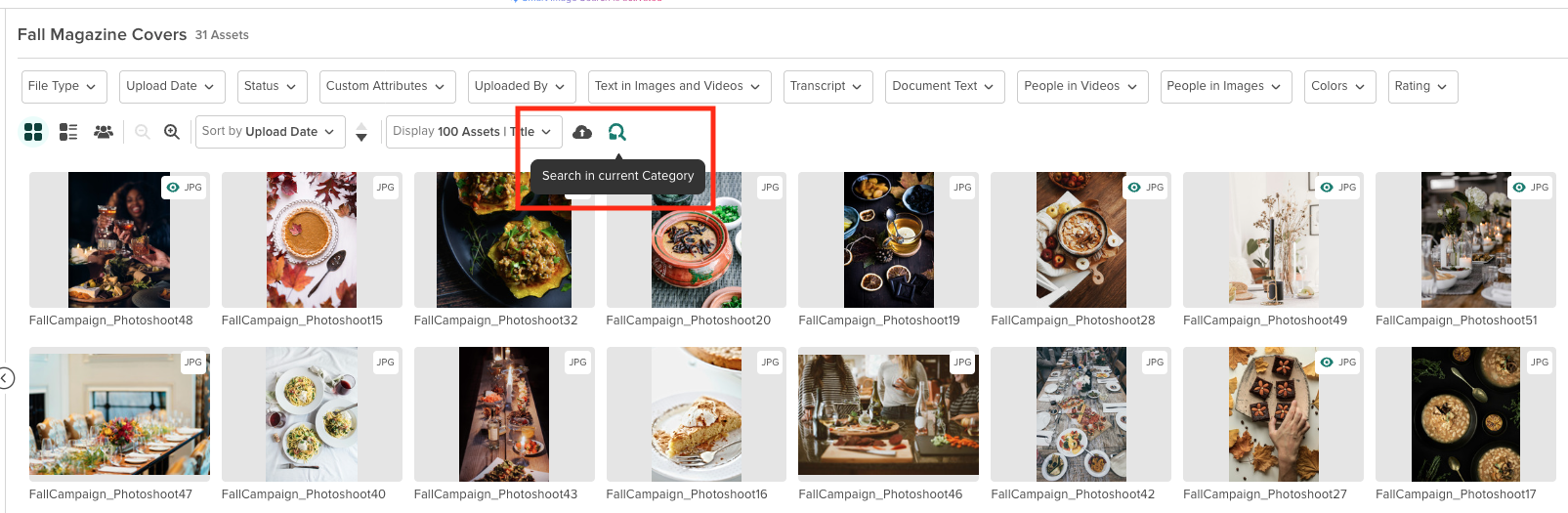Image resolution: width=1568 pixels, height=513 pixels.
Task: Click the cloud upload icon
Action: (582, 132)
